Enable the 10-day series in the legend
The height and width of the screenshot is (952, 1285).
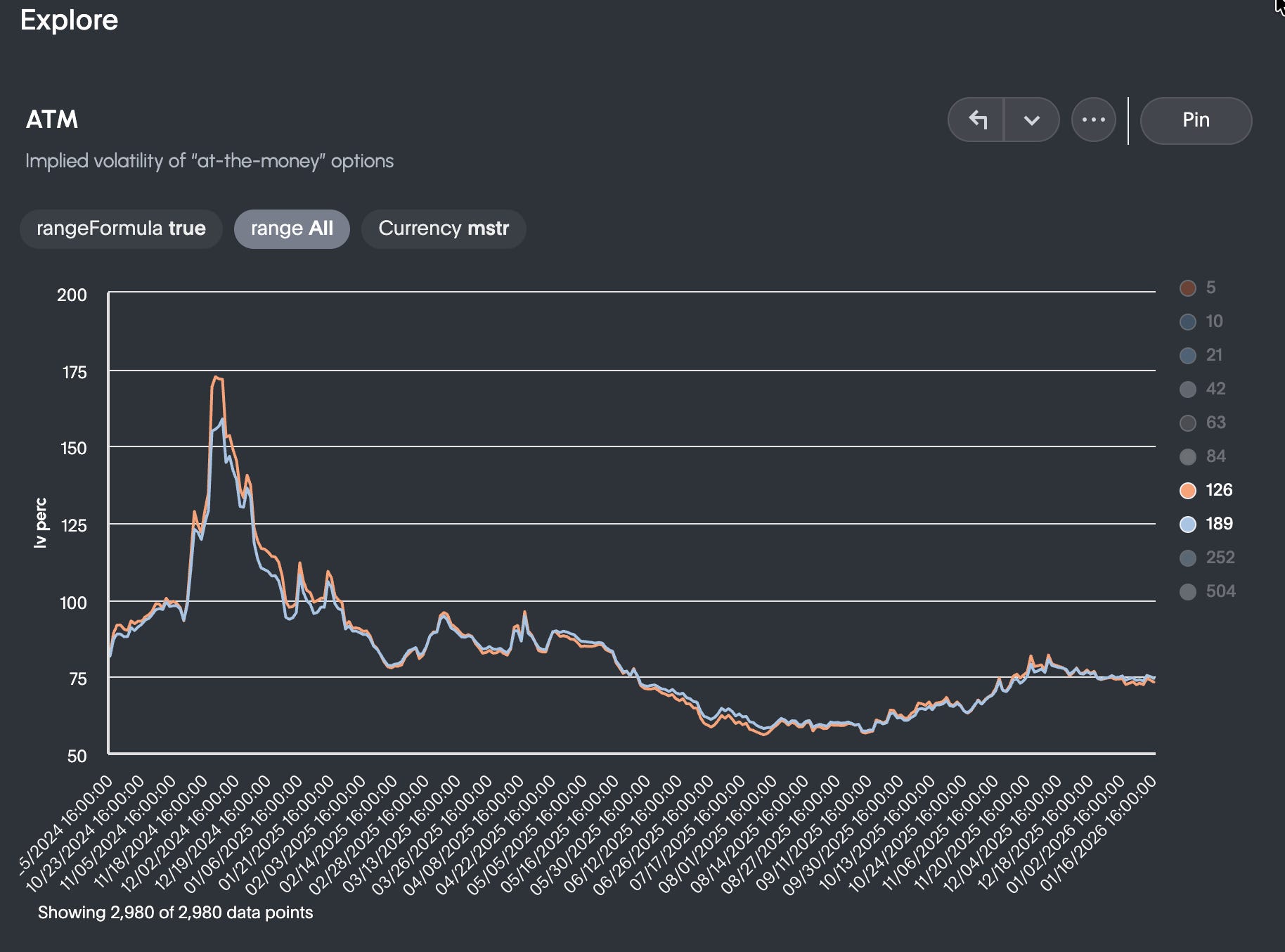(x=1188, y=321)
